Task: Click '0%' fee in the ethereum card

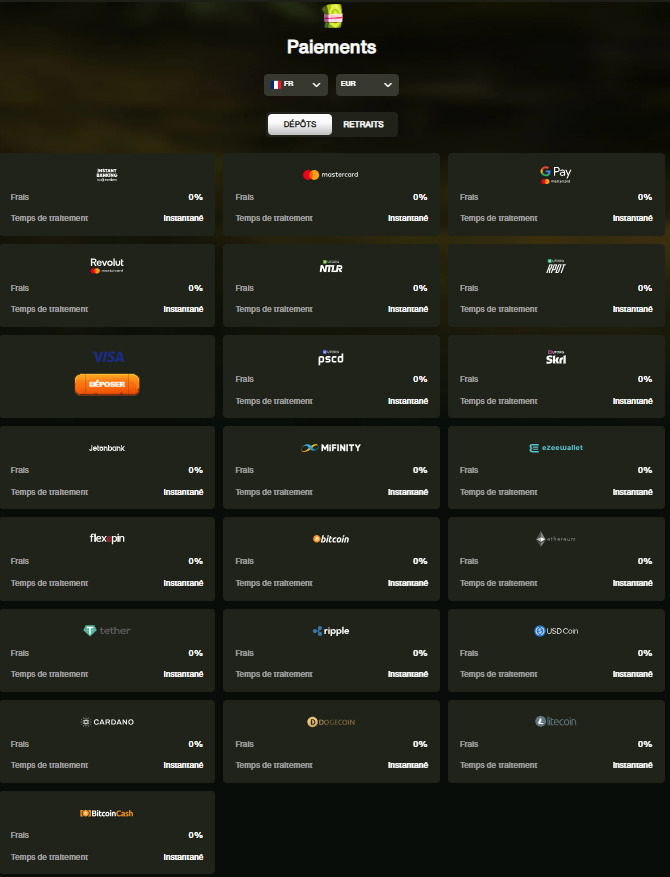Action: (645, 561)
